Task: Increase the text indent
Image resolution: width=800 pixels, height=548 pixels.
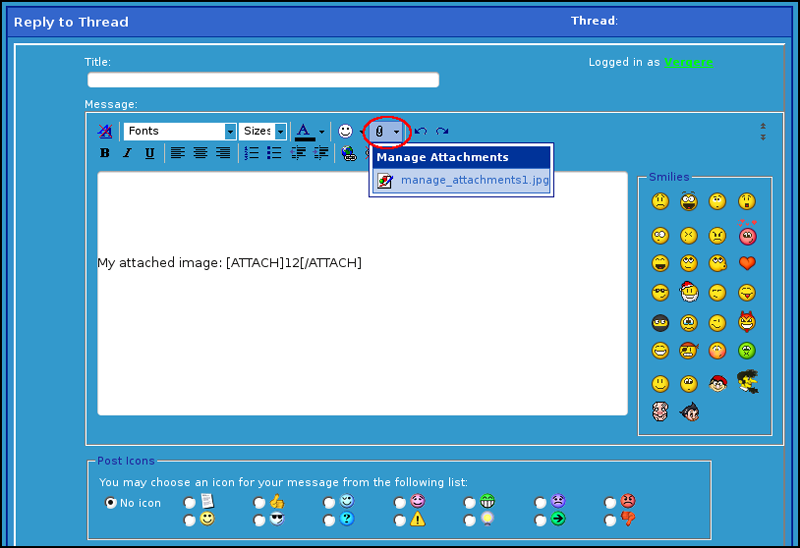Action: [320, 153]
